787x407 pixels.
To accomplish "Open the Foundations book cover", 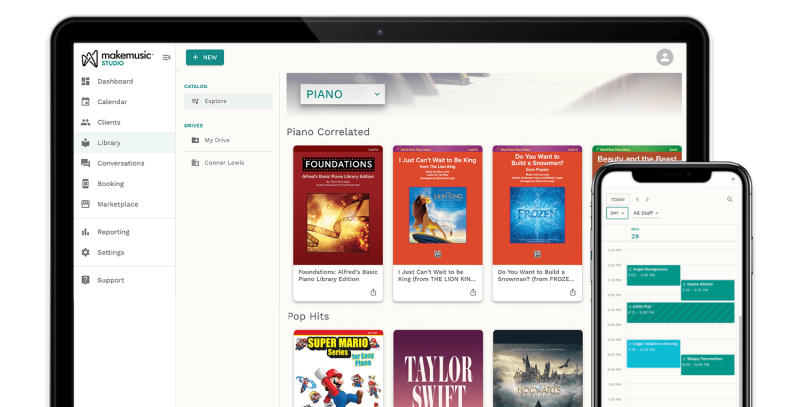I will pos(338,205).
